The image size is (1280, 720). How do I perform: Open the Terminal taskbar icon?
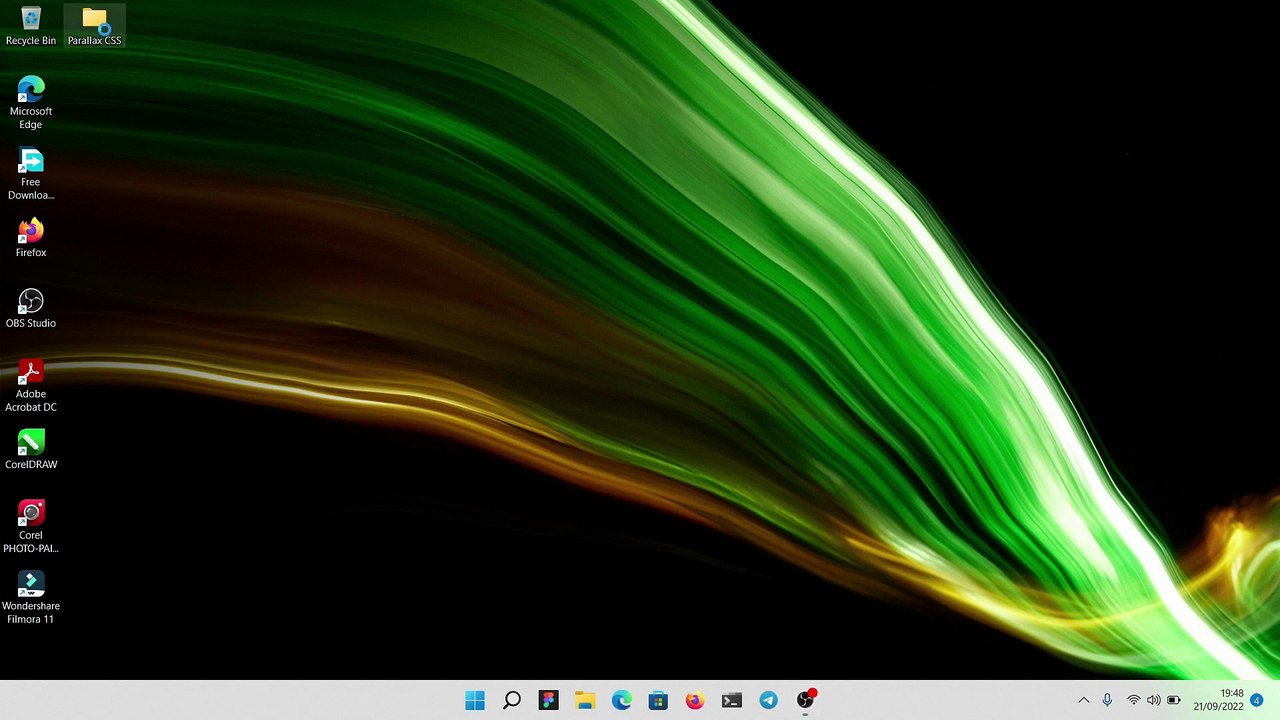(732, 700)
